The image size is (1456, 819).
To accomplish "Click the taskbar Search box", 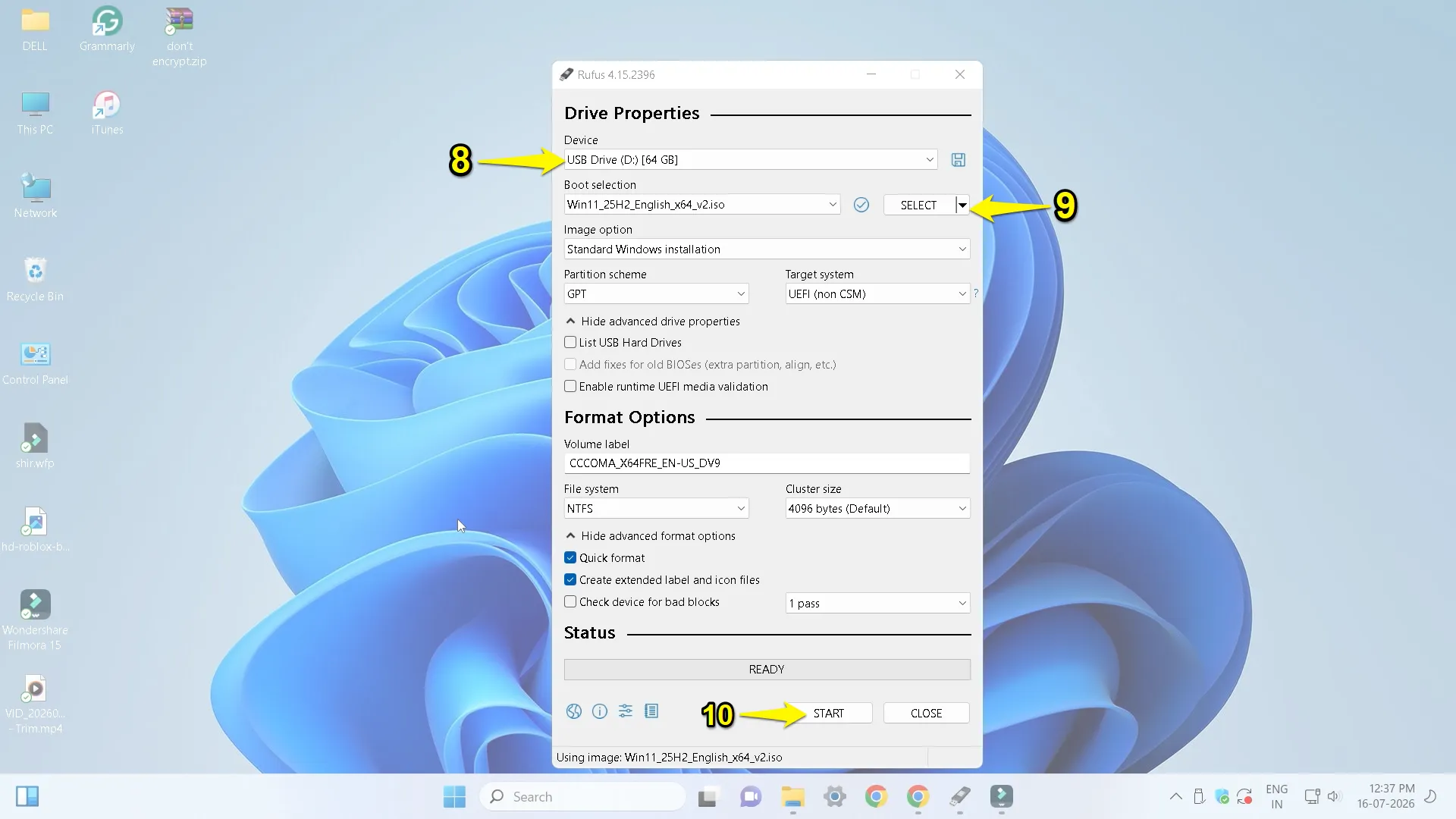I will 582,796.
